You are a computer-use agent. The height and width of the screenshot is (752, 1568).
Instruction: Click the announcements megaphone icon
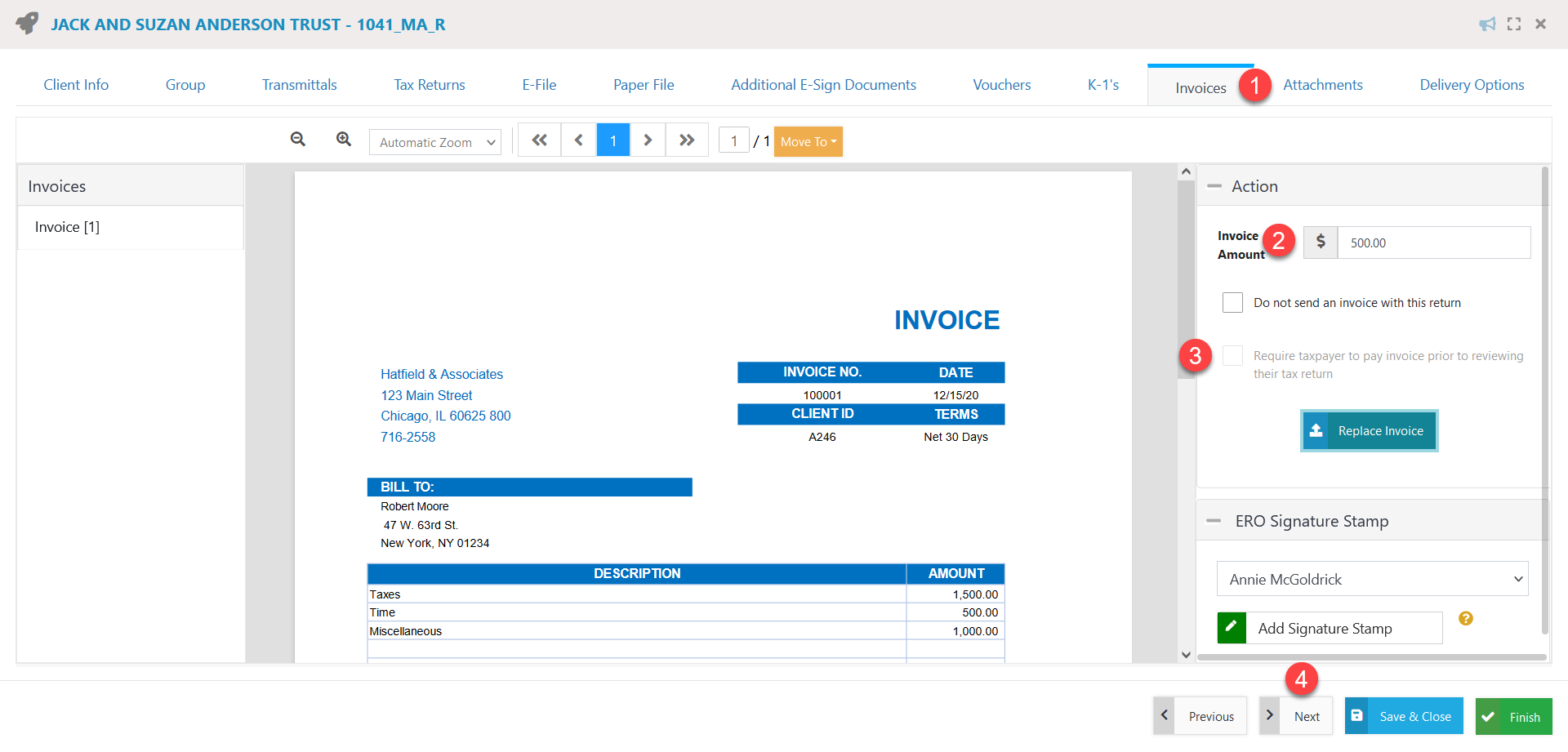click(x=1487, y=24)
